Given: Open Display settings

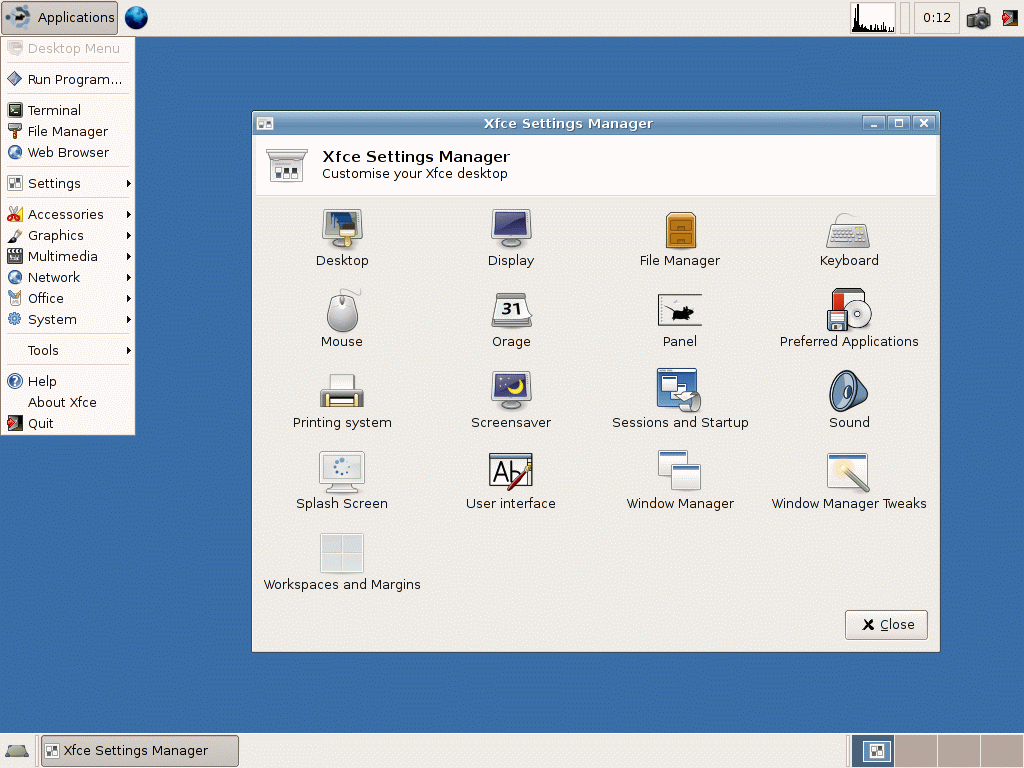Looking at the screenshot, I should point(511,229).
